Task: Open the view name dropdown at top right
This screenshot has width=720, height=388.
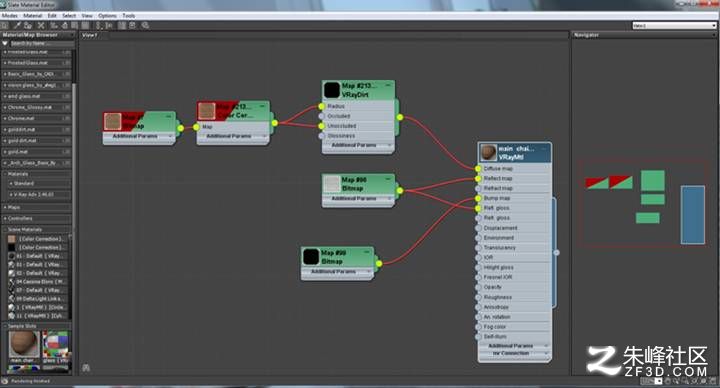Action: click(674, 26)
